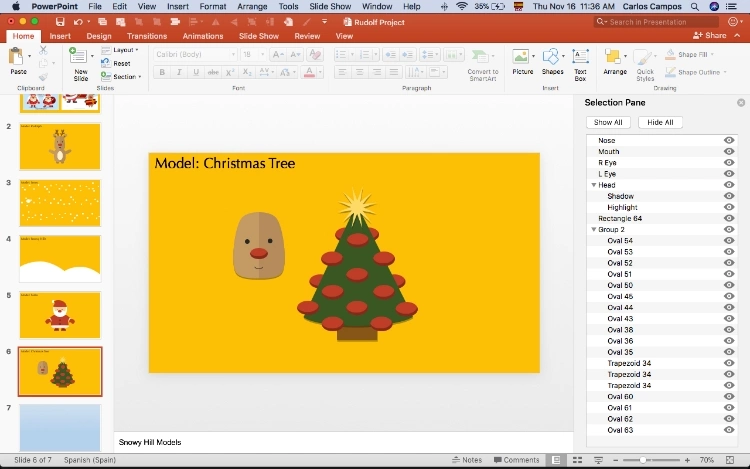Click the Hide All button
The height and width of the screenshot is (469, 750).
[660, 122]
